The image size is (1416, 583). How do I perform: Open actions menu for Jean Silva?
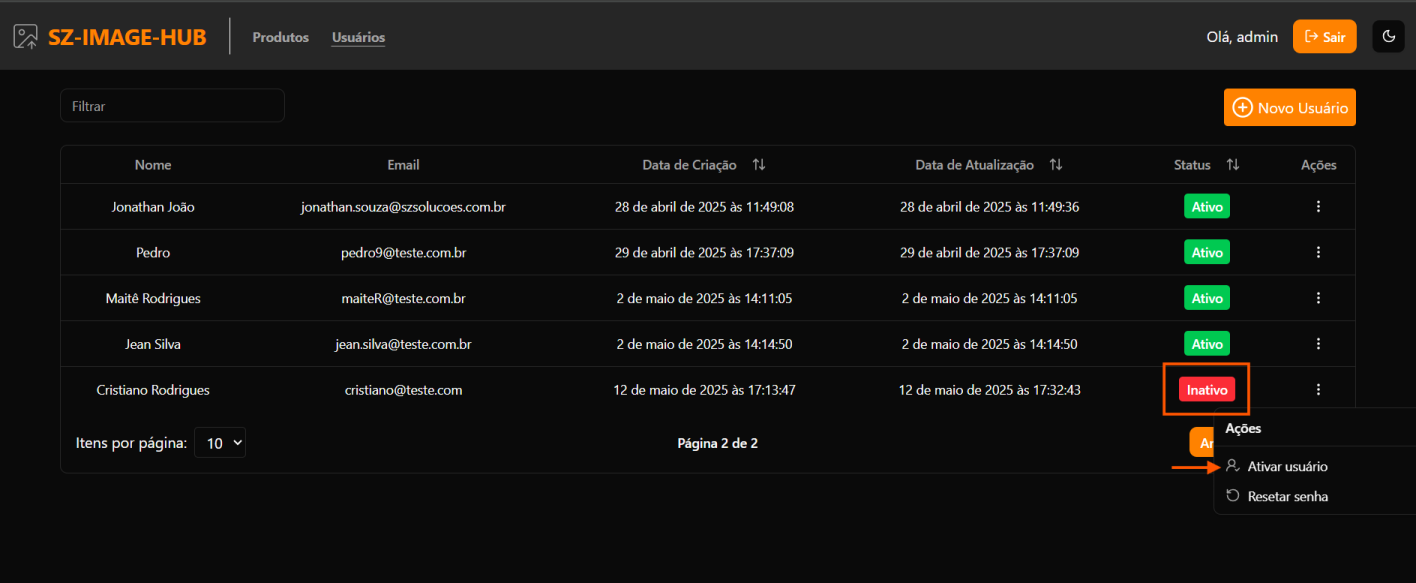click(x=1318, y=344)
